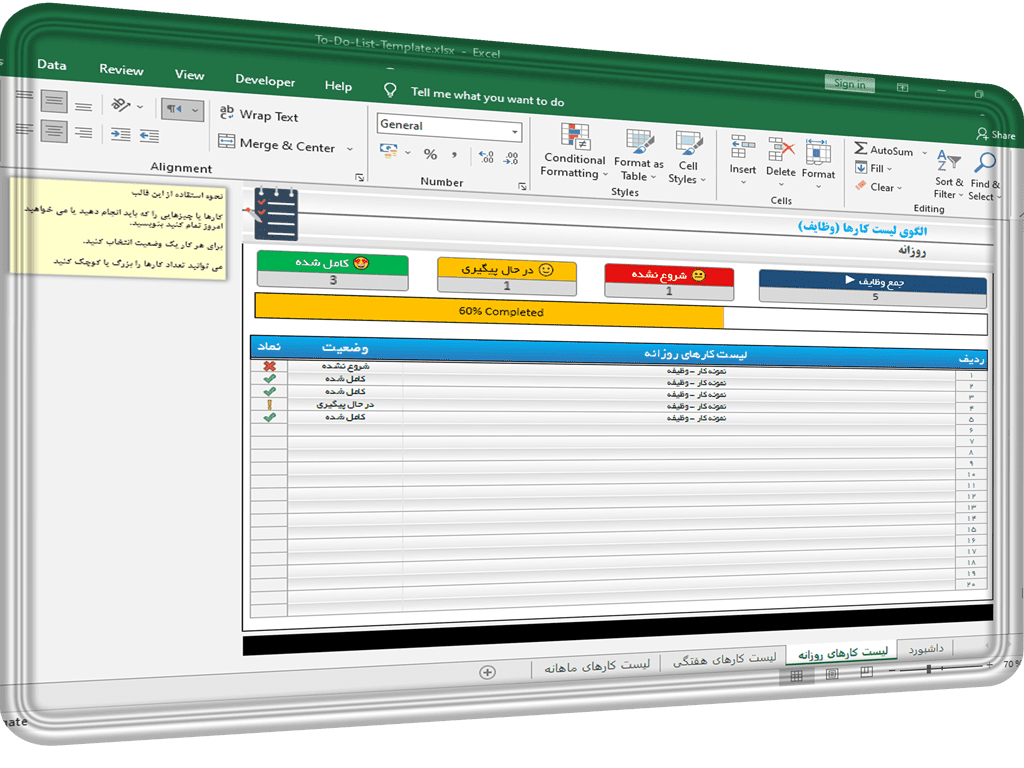Expand the AutoSum dropdown arrow
The height and width of the screenshot is (768, 1024).
(x=924, y=153)
